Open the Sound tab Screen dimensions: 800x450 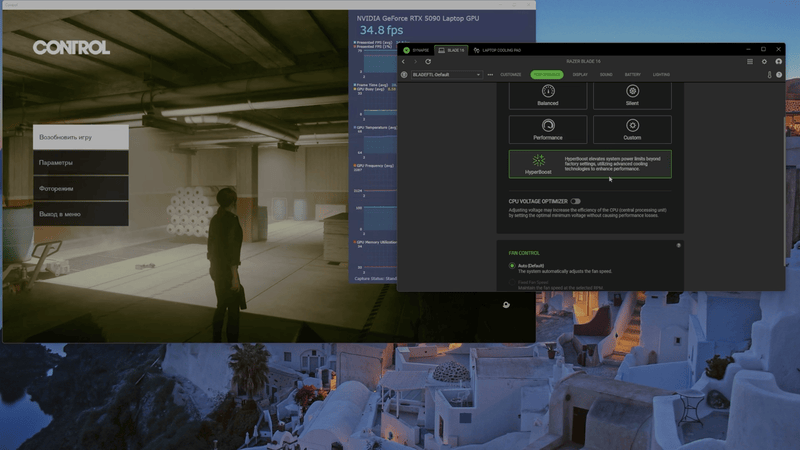606,74
